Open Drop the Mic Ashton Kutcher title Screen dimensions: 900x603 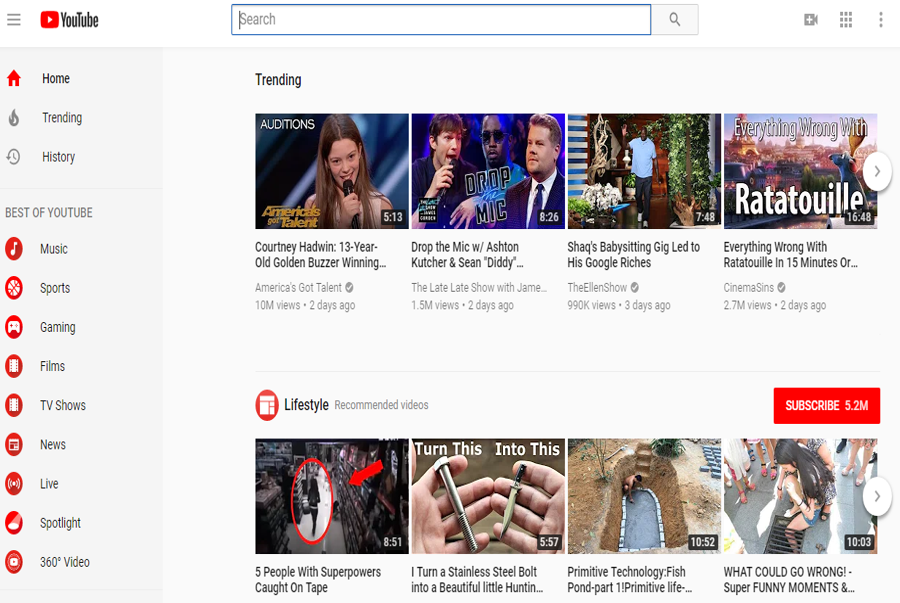467,255
